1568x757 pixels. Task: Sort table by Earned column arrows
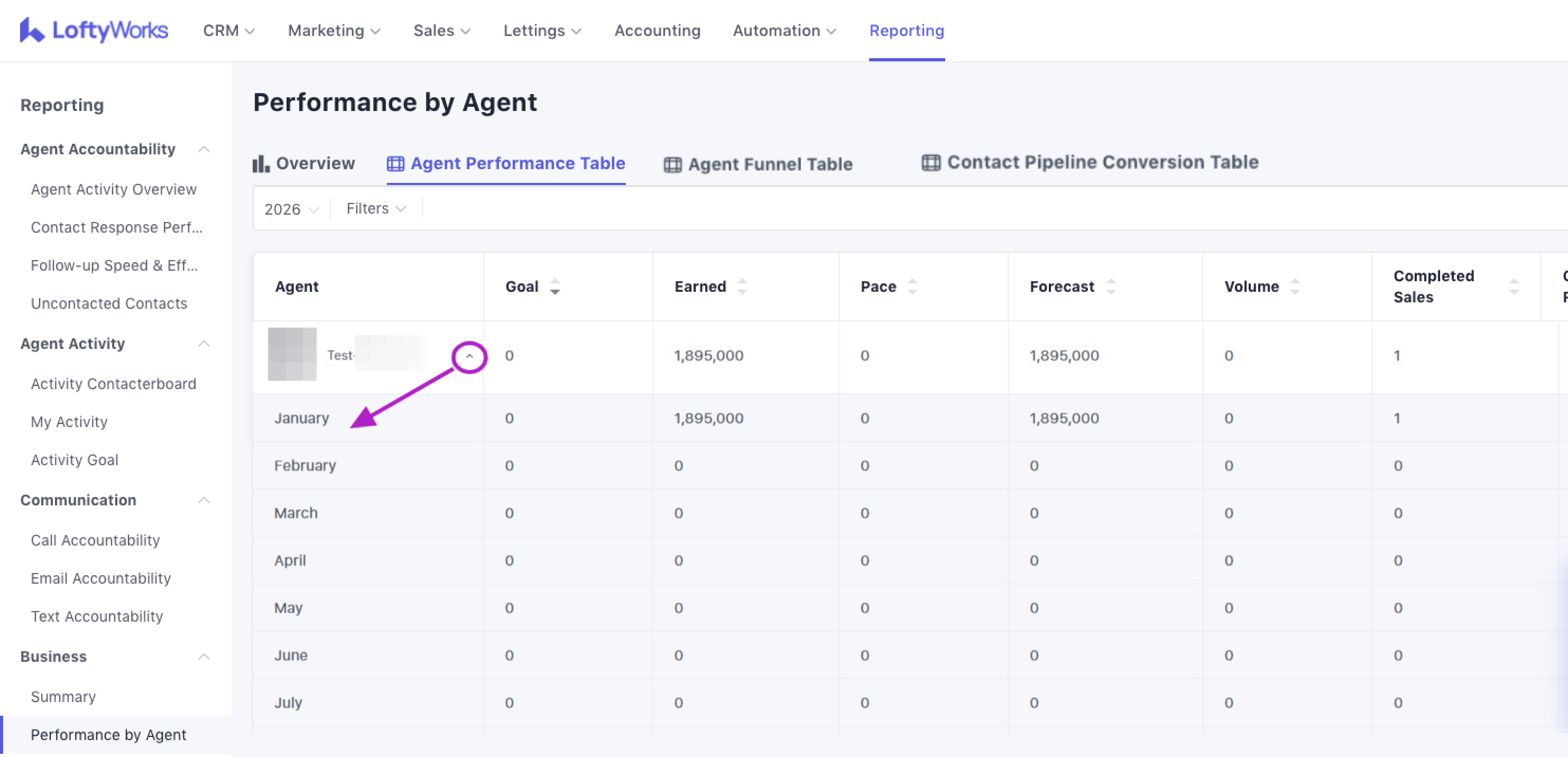tap(741, 287)
